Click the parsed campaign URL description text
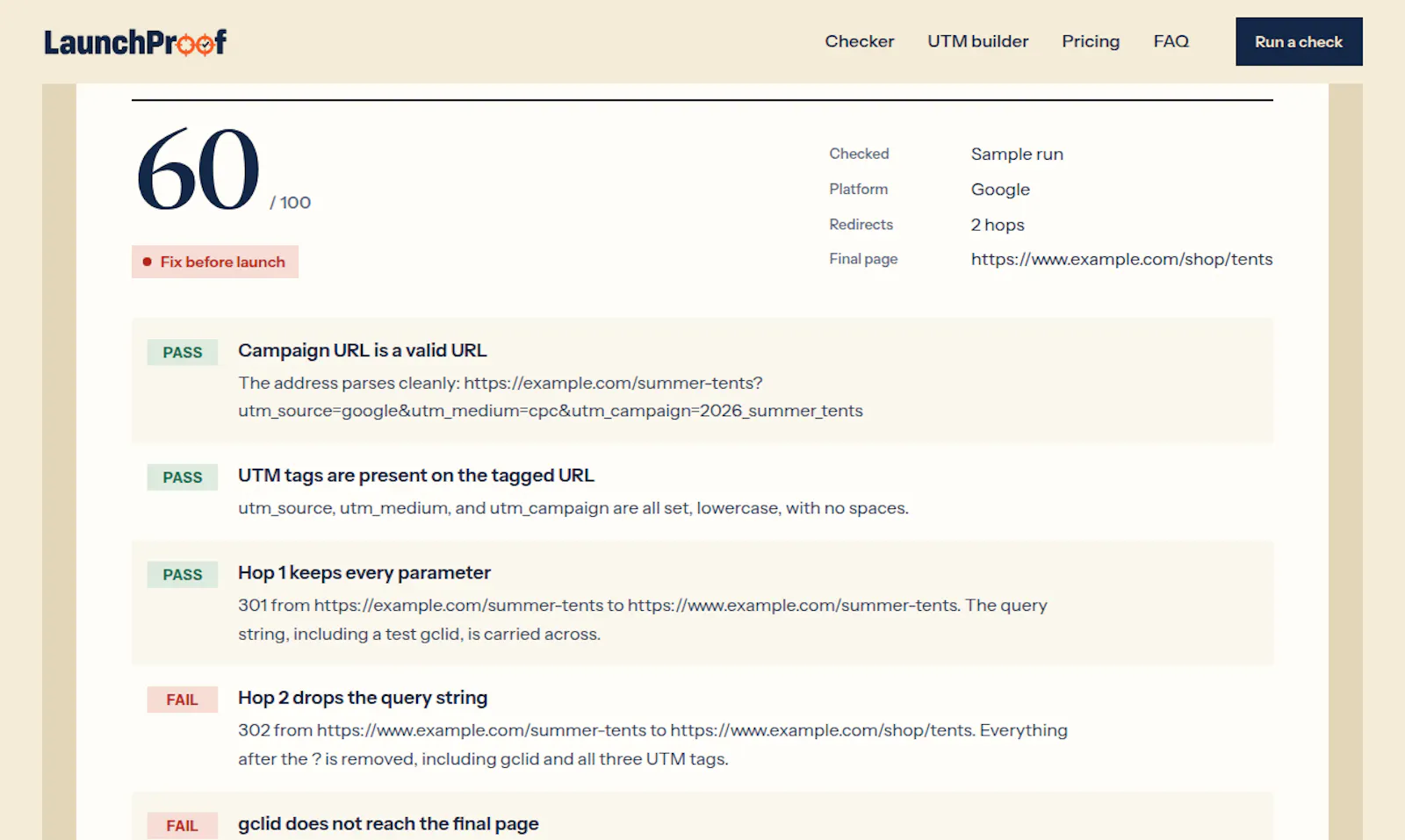This screenshot has height=840, width=1405. pos(551,397)
